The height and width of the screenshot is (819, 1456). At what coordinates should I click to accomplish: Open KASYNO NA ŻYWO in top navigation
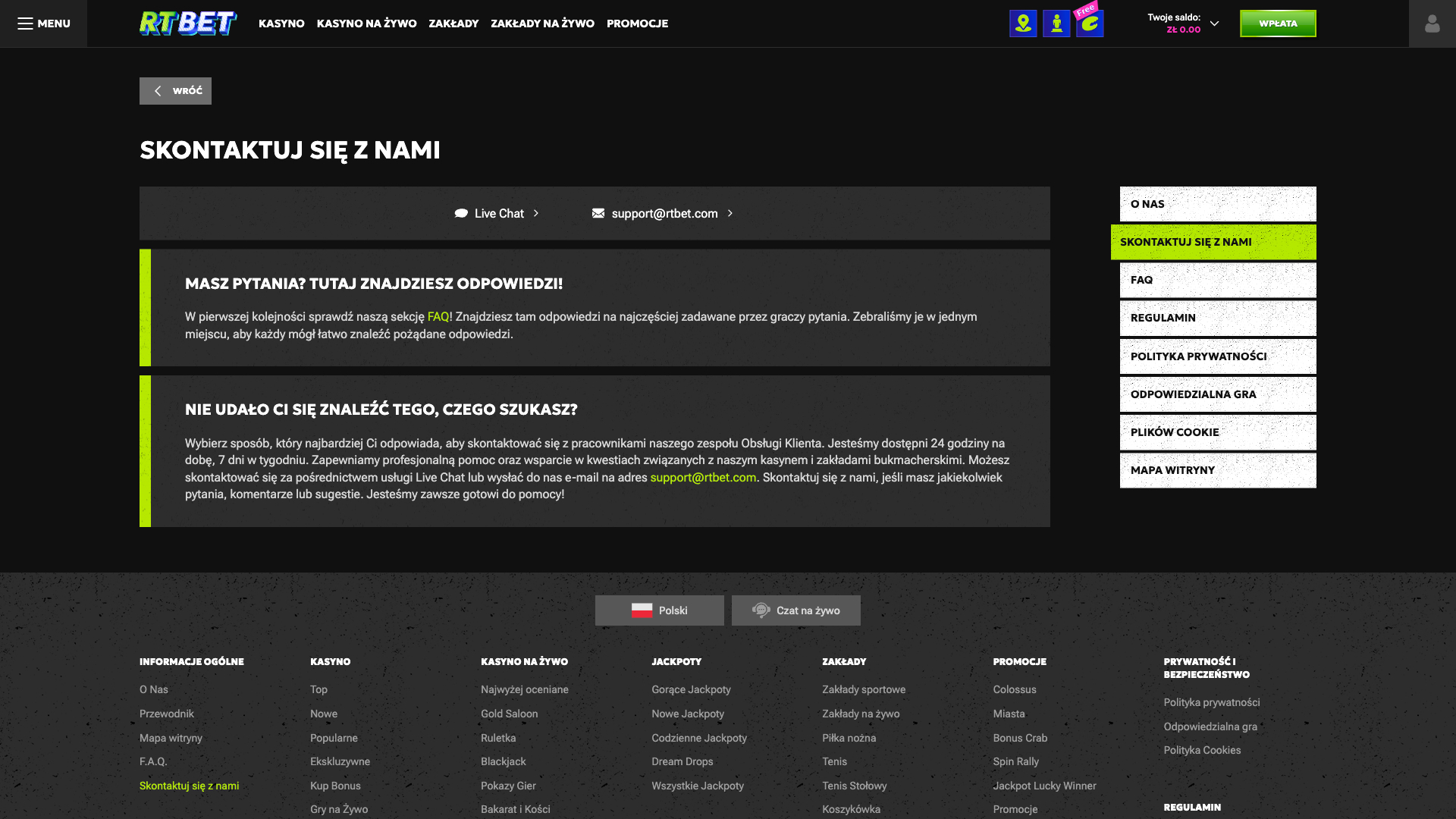[367, 24]
